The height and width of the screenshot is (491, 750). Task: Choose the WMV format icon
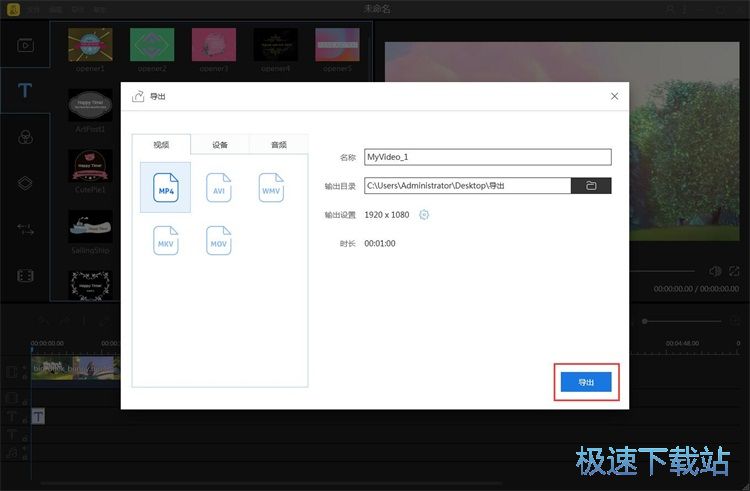pyautogui.click(x=271, y=187)
